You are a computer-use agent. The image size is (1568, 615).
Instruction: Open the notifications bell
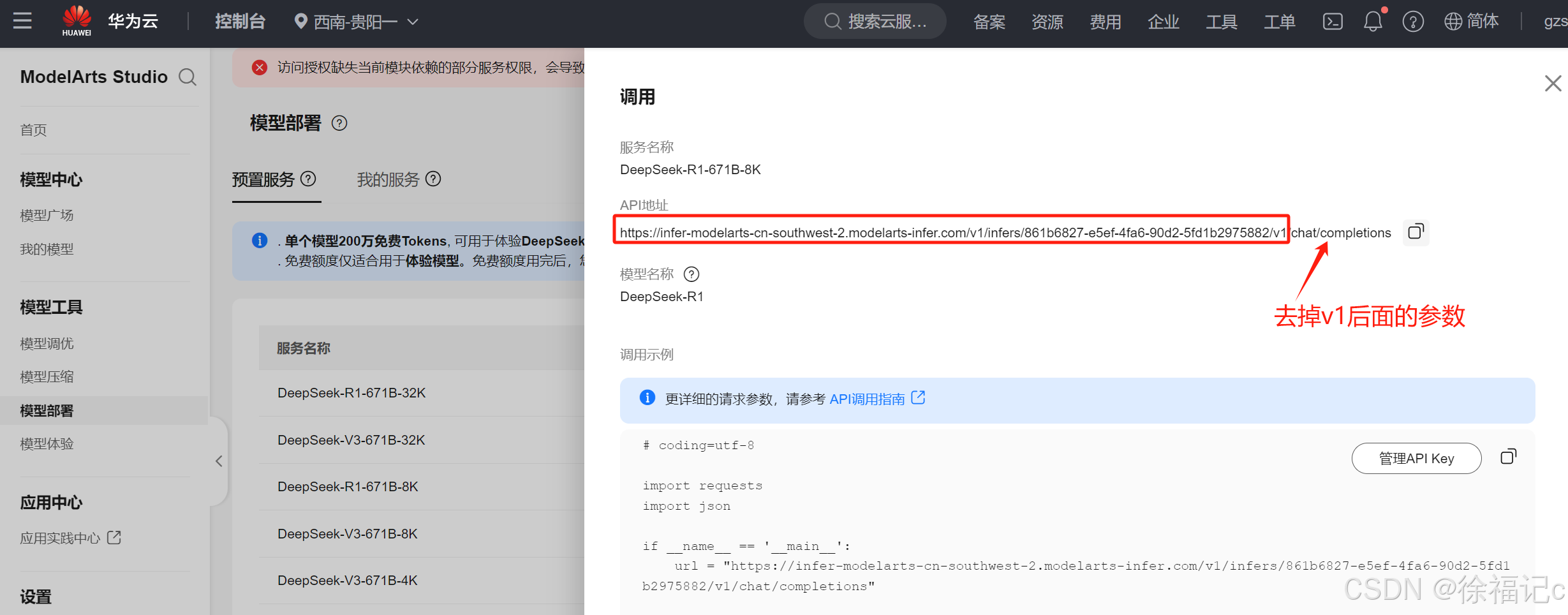pyautogui.click(x=1373, y=22)
